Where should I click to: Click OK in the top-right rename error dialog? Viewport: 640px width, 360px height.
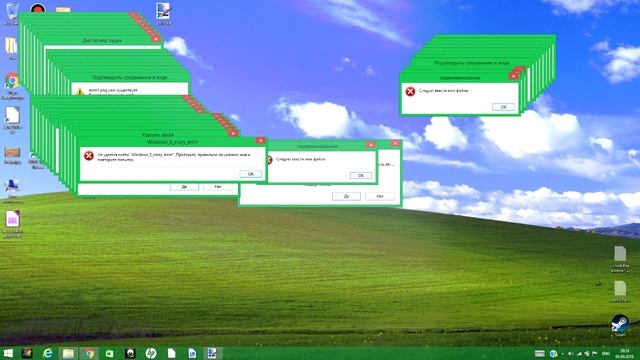504,107
